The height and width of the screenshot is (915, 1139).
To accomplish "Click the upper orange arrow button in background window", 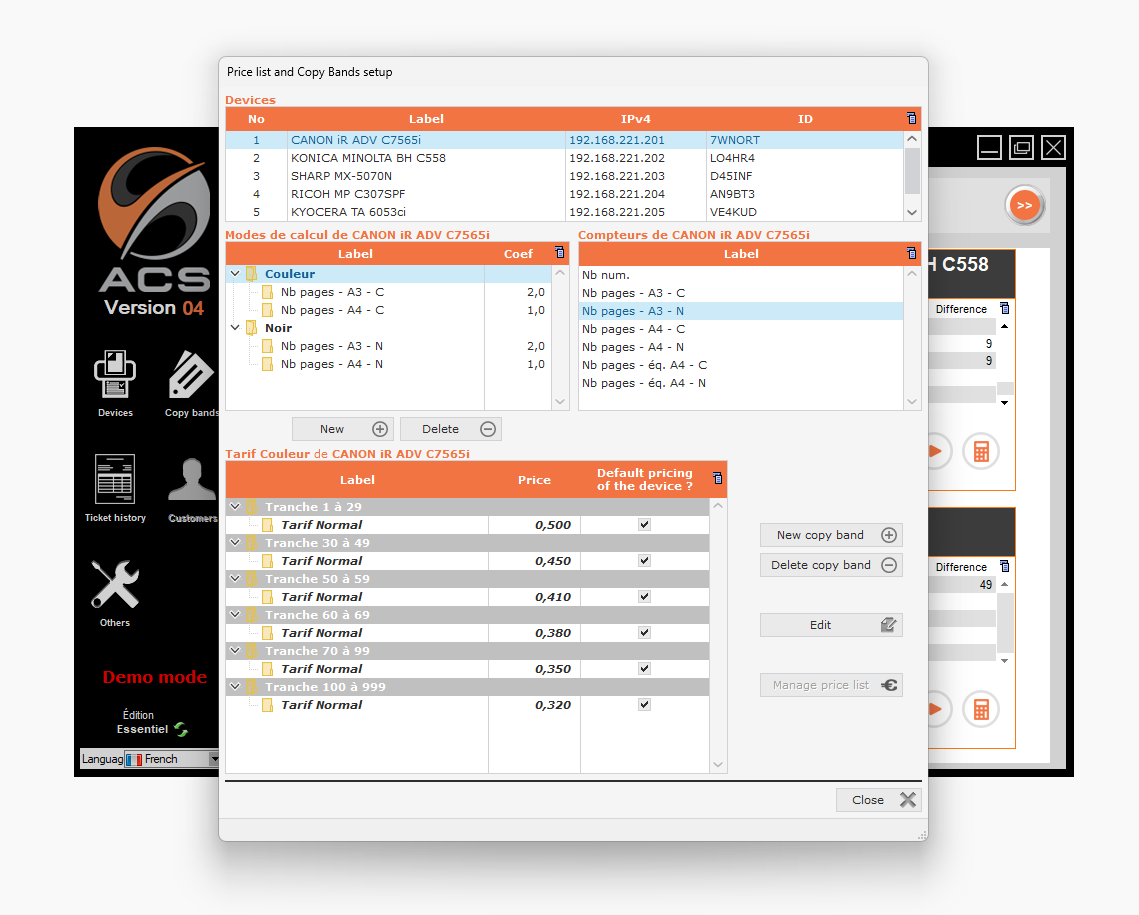I will coord(936,451).
